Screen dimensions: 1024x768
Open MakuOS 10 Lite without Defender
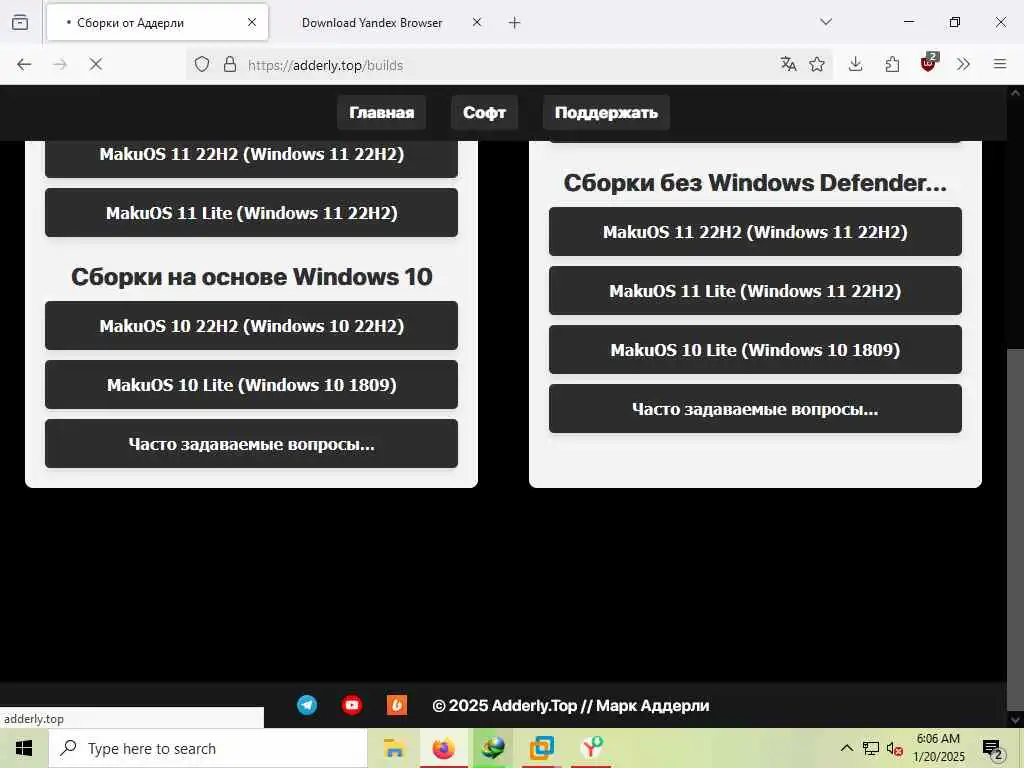click(755, 350)
